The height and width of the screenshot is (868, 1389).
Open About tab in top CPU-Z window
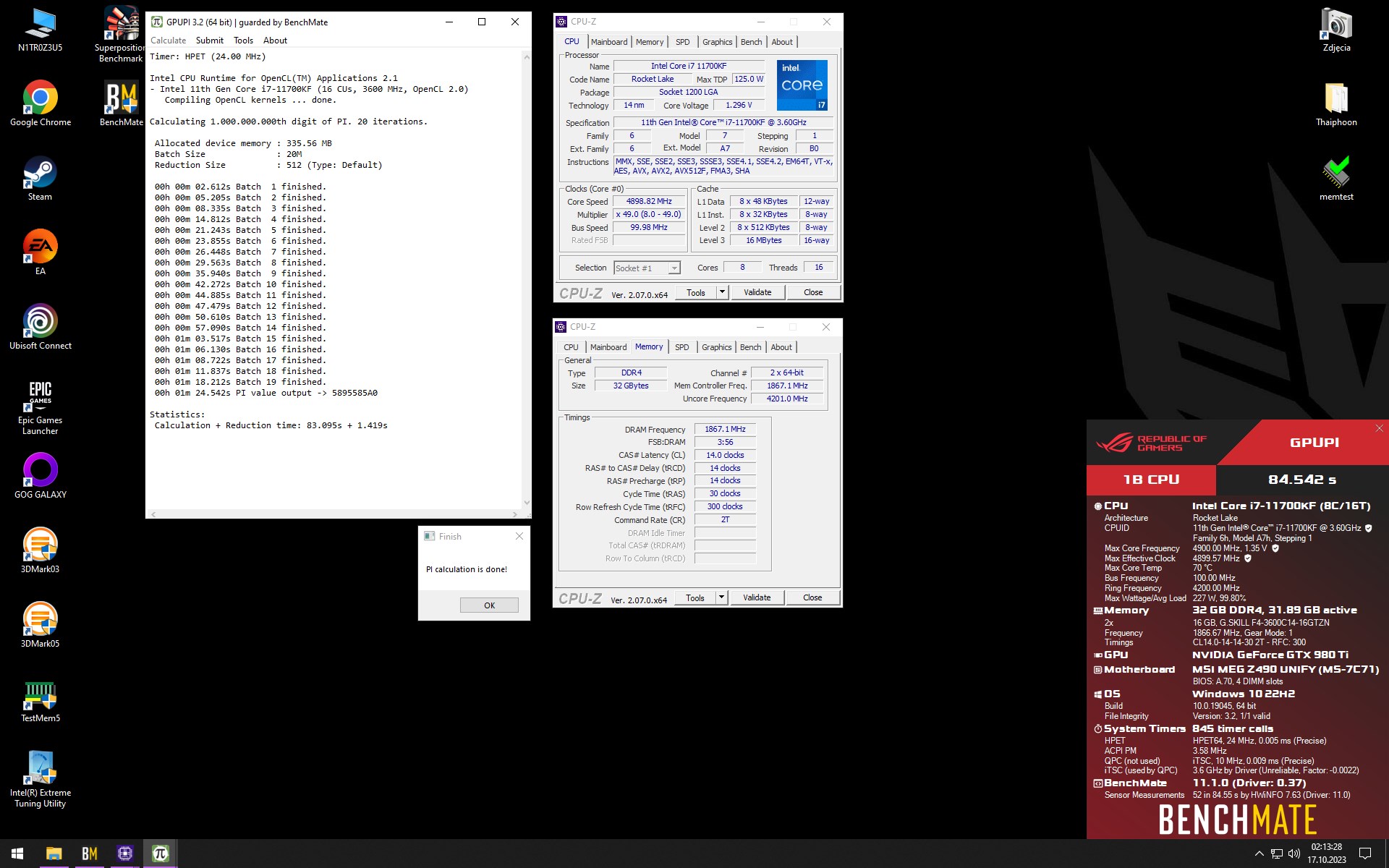pos(781,42)
